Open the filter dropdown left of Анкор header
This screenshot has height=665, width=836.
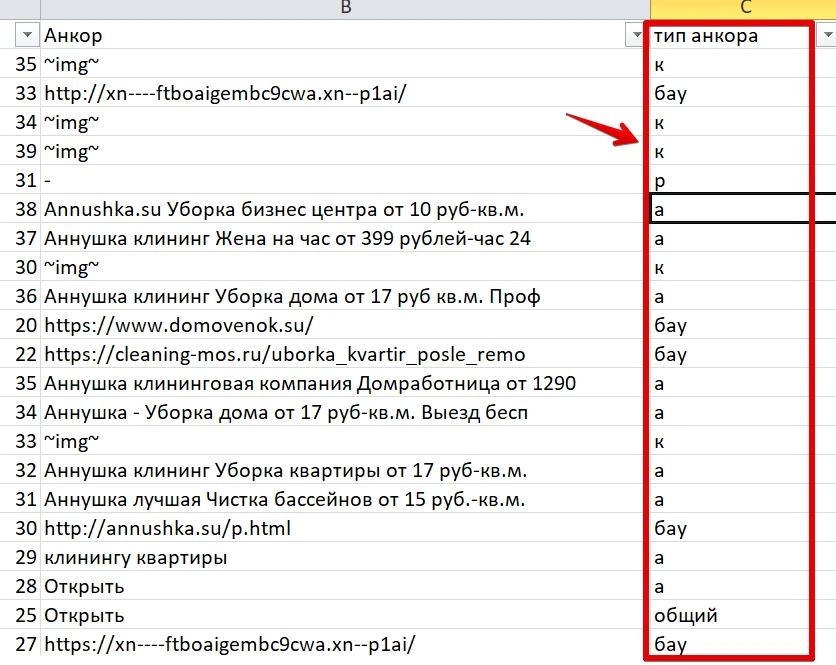27,35
